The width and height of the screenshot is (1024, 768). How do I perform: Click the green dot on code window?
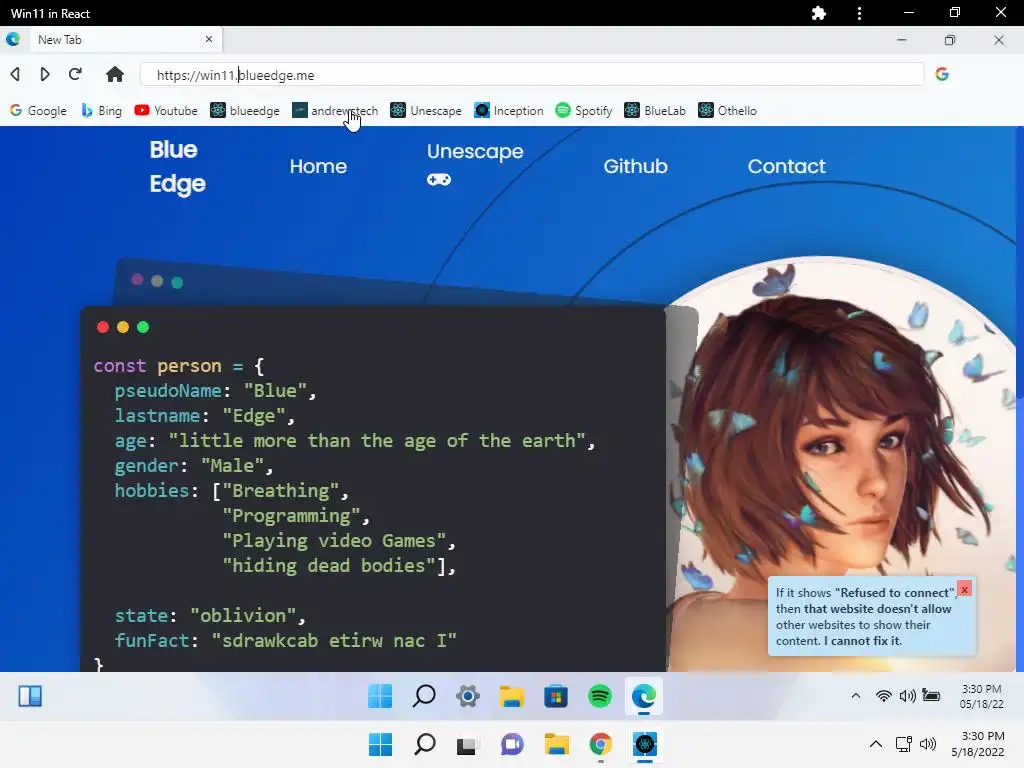point(143,327)
